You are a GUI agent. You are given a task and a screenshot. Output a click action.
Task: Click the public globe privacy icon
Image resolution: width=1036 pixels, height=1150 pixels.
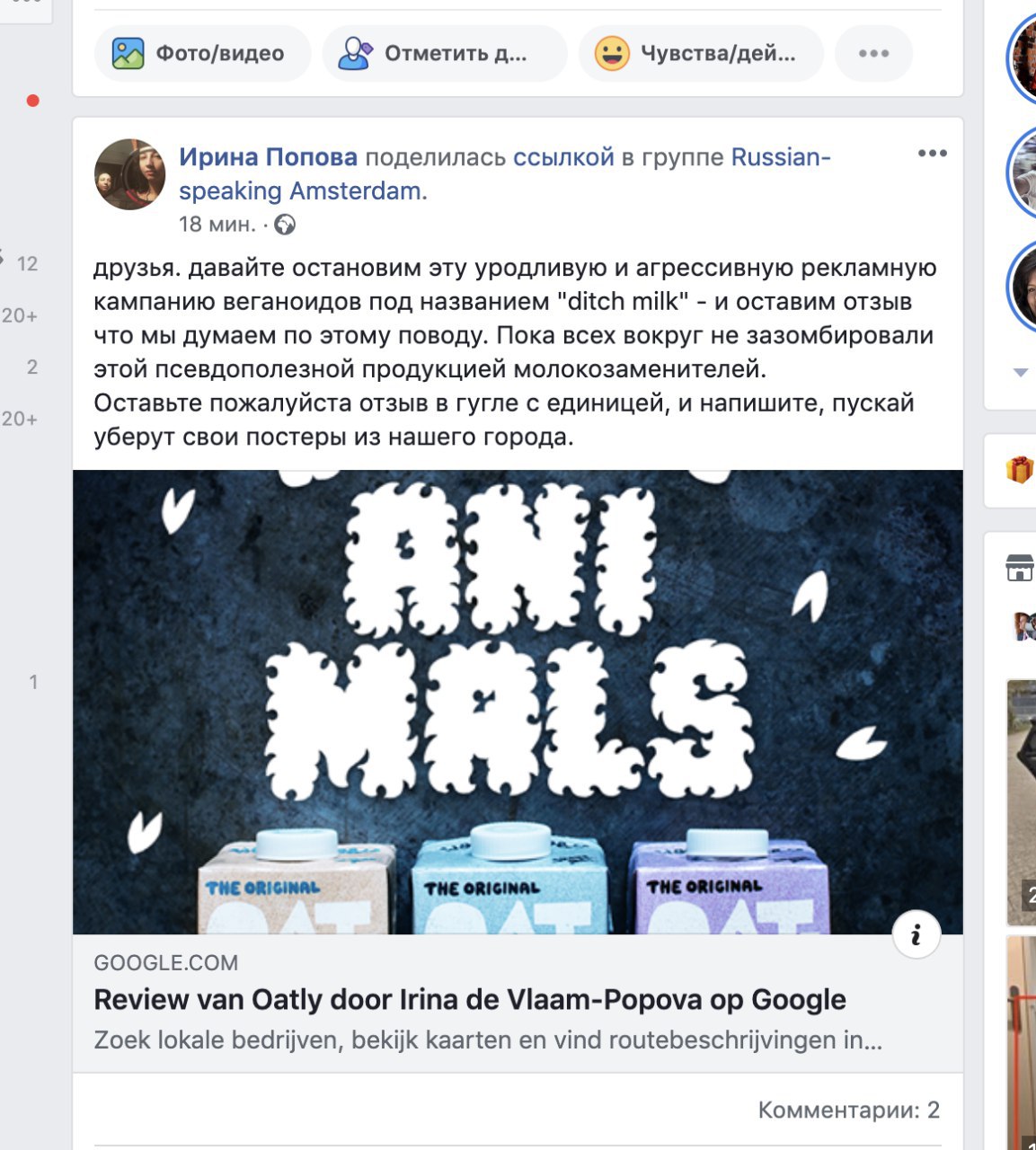pyautogui.click(x=285, y=225)
